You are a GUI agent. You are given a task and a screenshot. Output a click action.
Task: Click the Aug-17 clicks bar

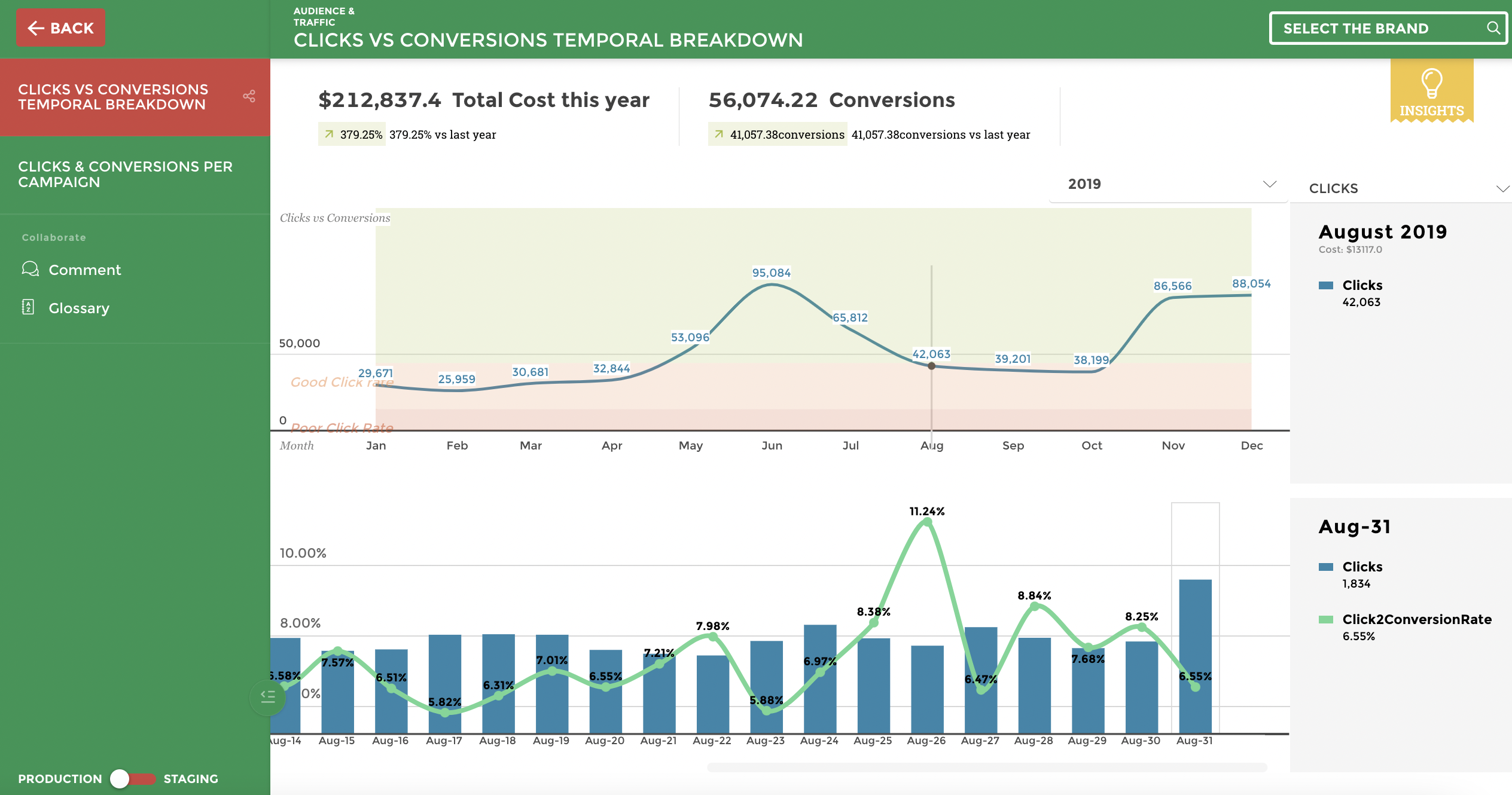[444, 683]
